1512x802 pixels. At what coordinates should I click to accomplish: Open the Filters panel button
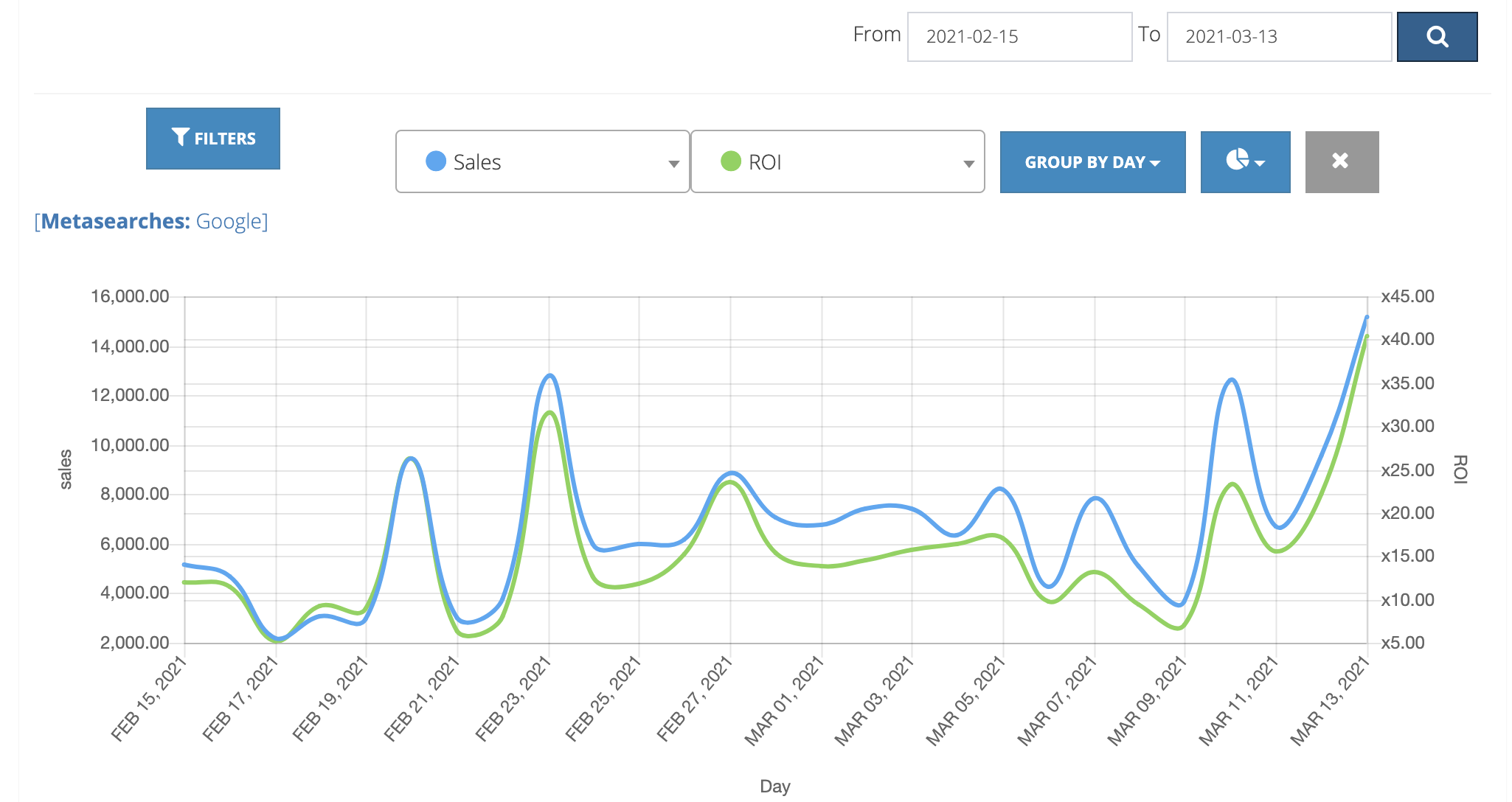pos(213,139)
